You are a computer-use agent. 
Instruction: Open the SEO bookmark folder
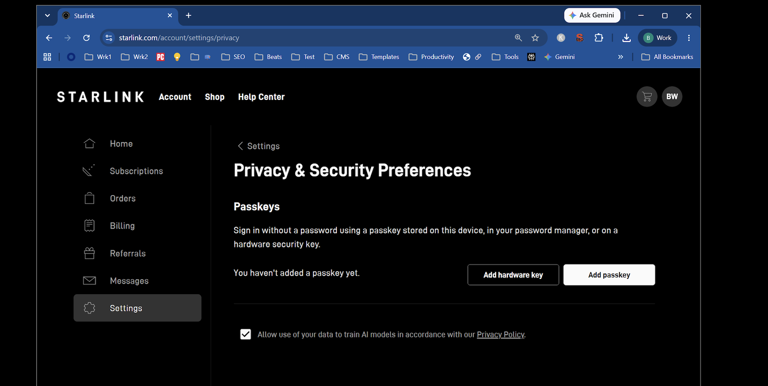point(233,57)
